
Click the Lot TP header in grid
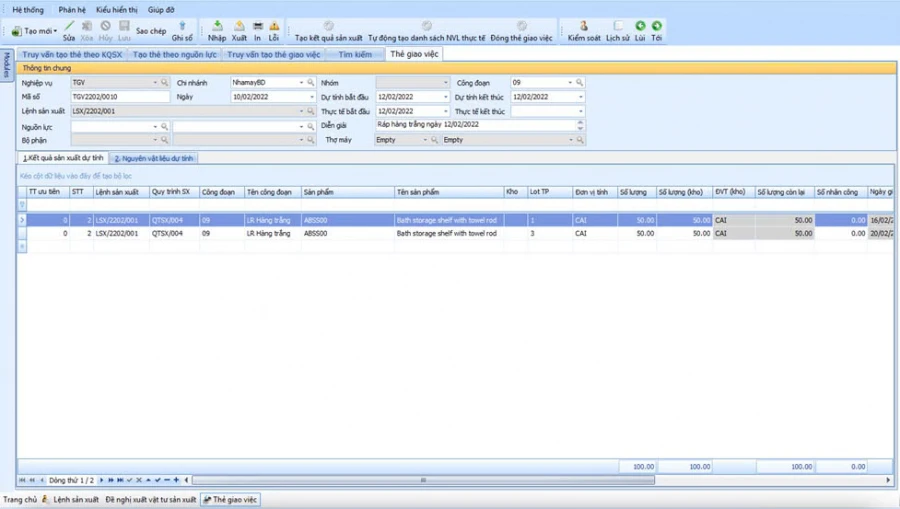point(549,192)
